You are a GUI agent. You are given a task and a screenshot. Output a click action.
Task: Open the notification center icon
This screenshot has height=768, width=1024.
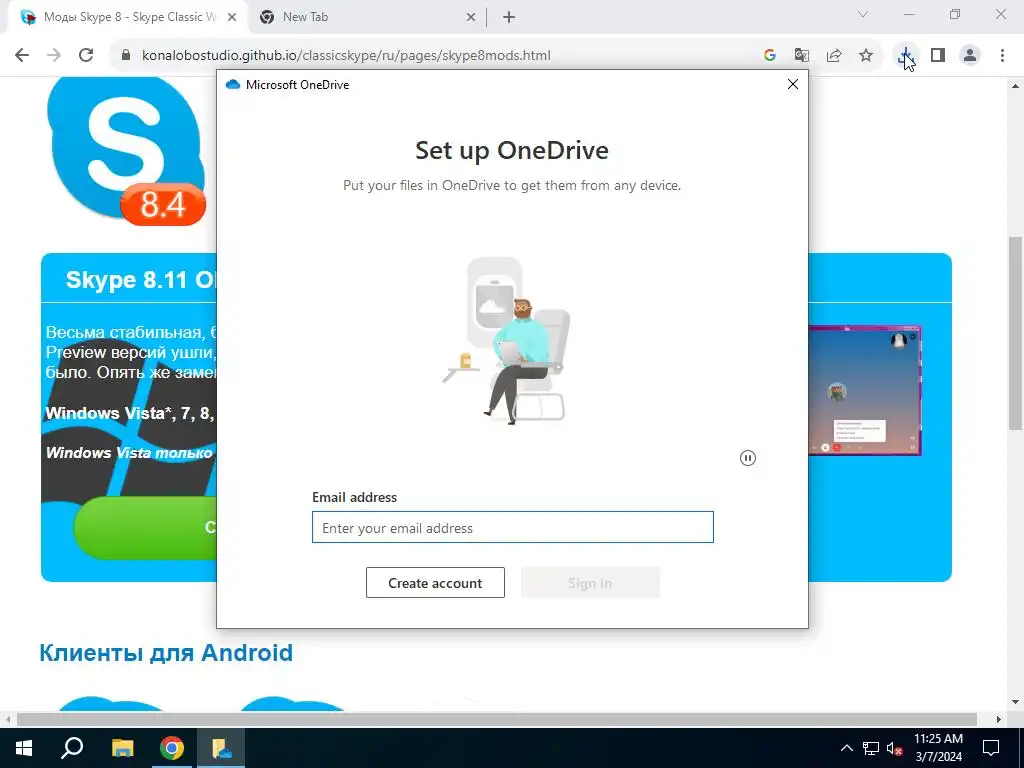[991, 748]
